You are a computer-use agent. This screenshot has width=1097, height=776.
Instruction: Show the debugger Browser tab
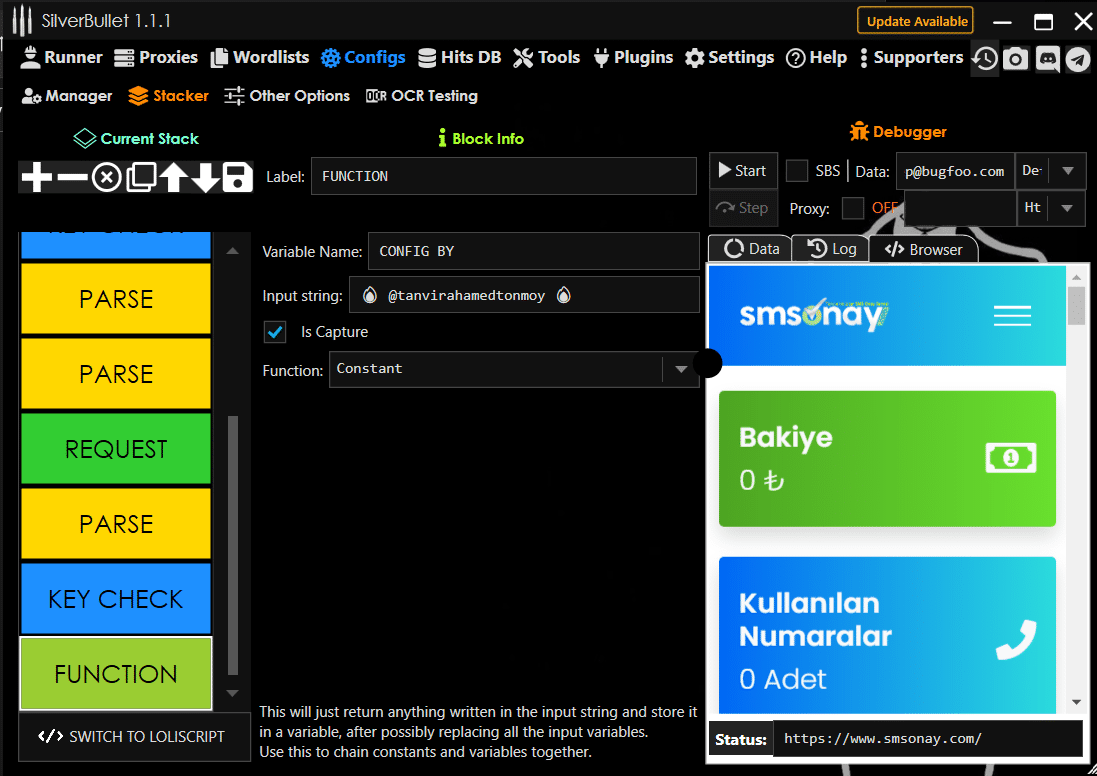[923, 250]
